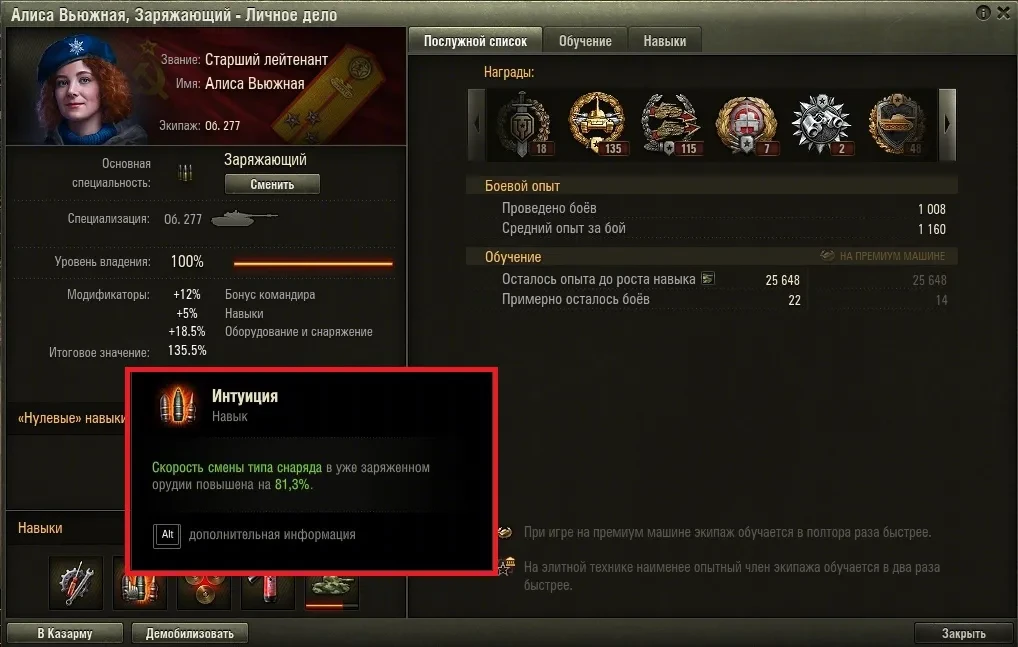Click the sword medal with count 18
Image resolution: width=1018 pixels, height=647 pixels.
[523, 124]
